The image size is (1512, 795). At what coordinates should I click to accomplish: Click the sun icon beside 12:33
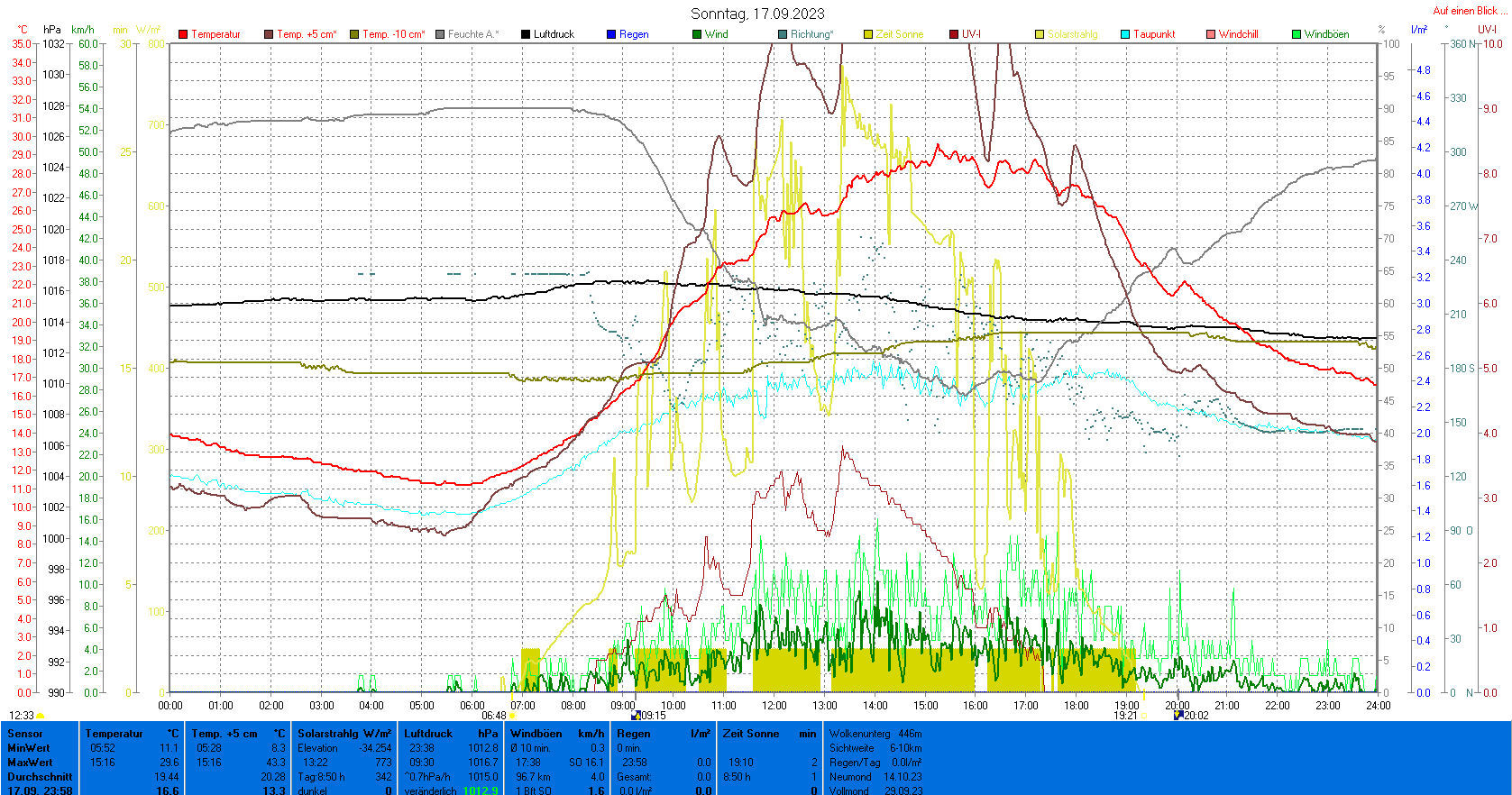click(x=41, y=716)
